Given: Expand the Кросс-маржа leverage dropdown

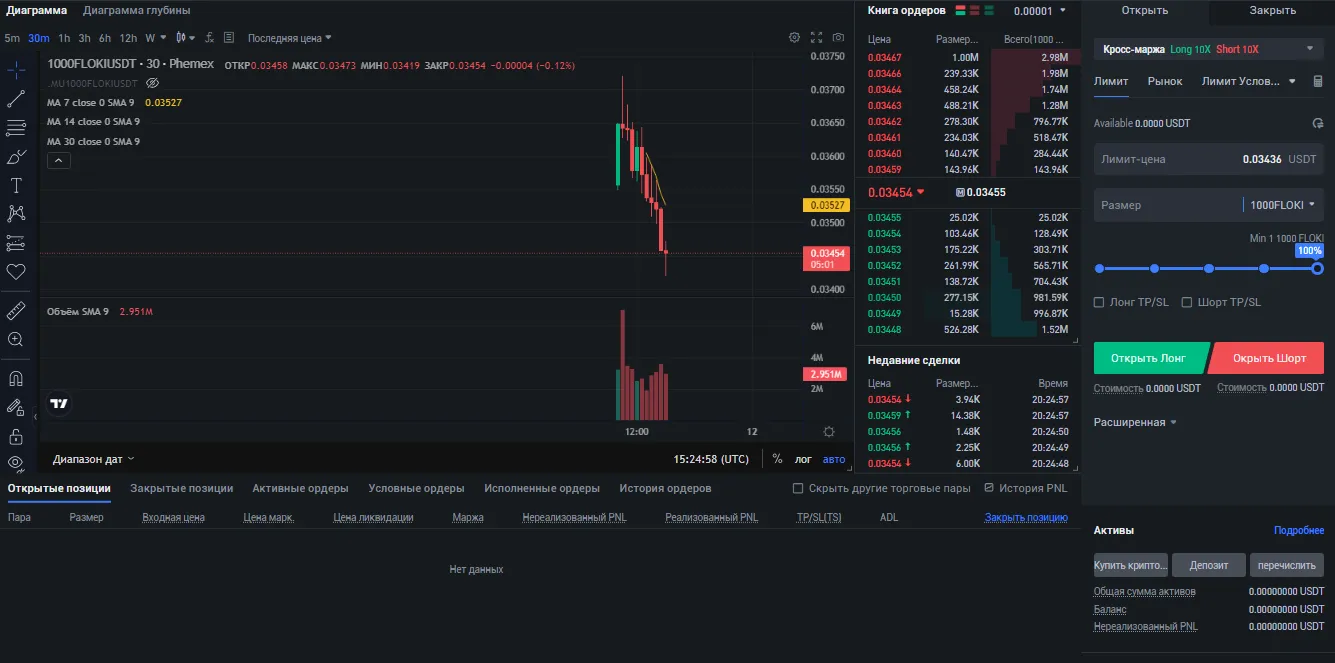Looking at the screenshot, I should point(1311,49).
